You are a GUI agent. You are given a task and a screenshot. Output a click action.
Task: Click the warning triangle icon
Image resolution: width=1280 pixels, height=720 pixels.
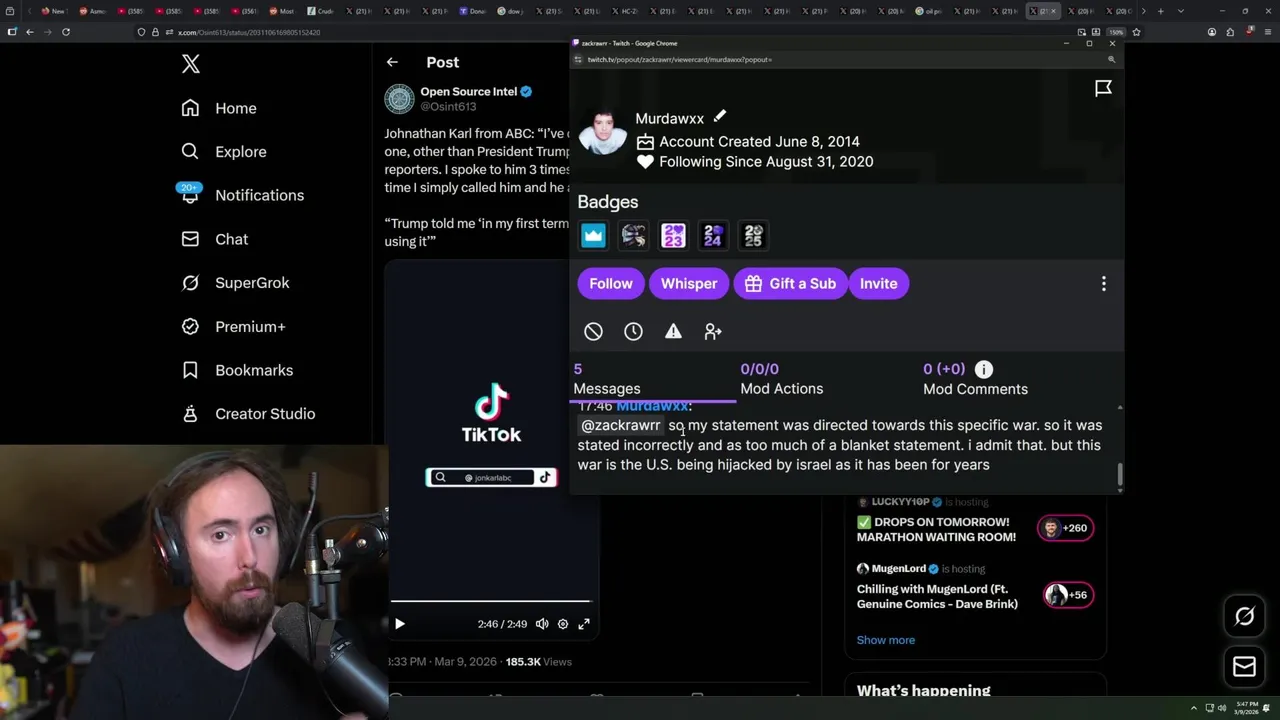[x=673, y=331]
